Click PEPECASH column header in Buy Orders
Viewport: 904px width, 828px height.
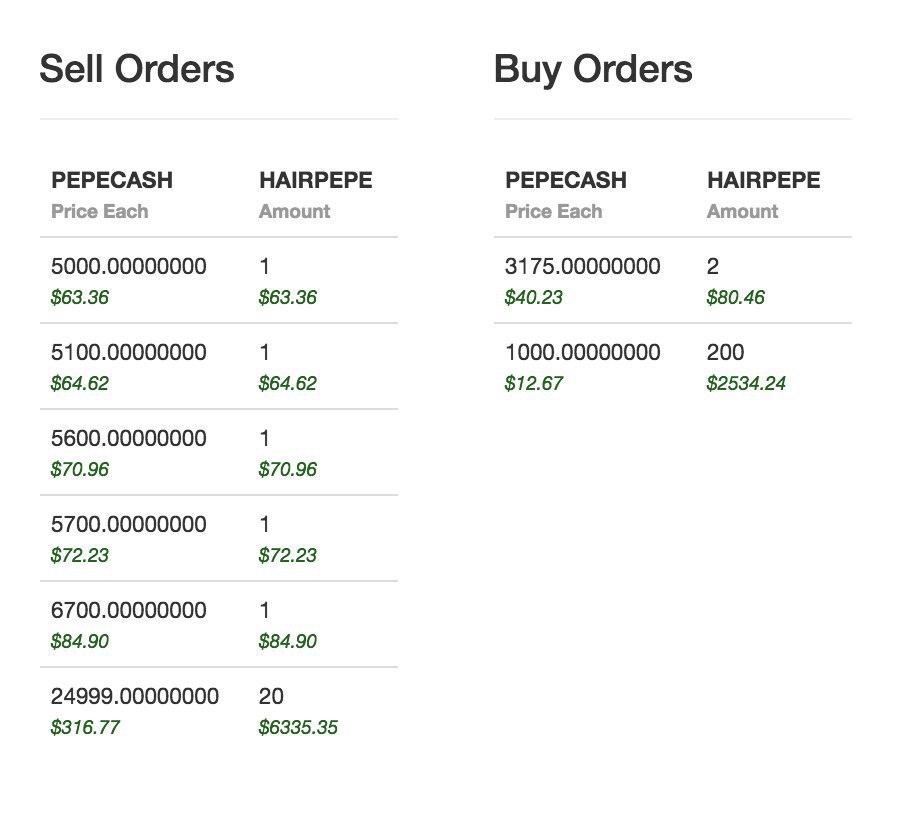tap(566, 180)
